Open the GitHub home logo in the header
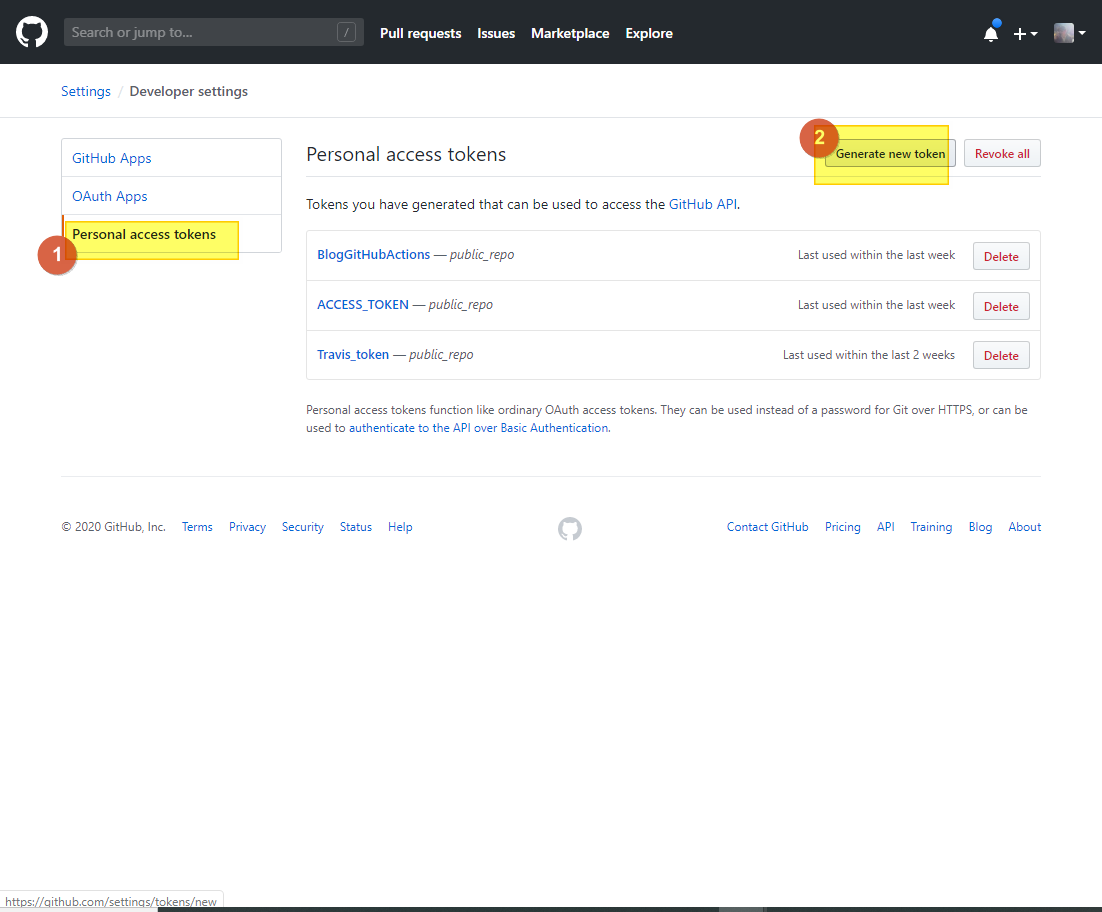The height and width of the screenshot is (912, 1102). [x=32, y=32]
